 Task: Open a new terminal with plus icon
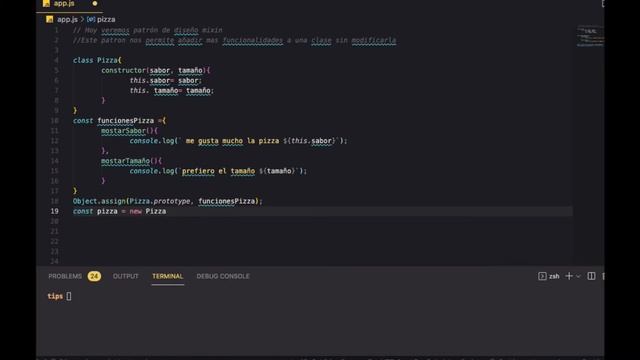pyautogui.click(x=569, y=276)
